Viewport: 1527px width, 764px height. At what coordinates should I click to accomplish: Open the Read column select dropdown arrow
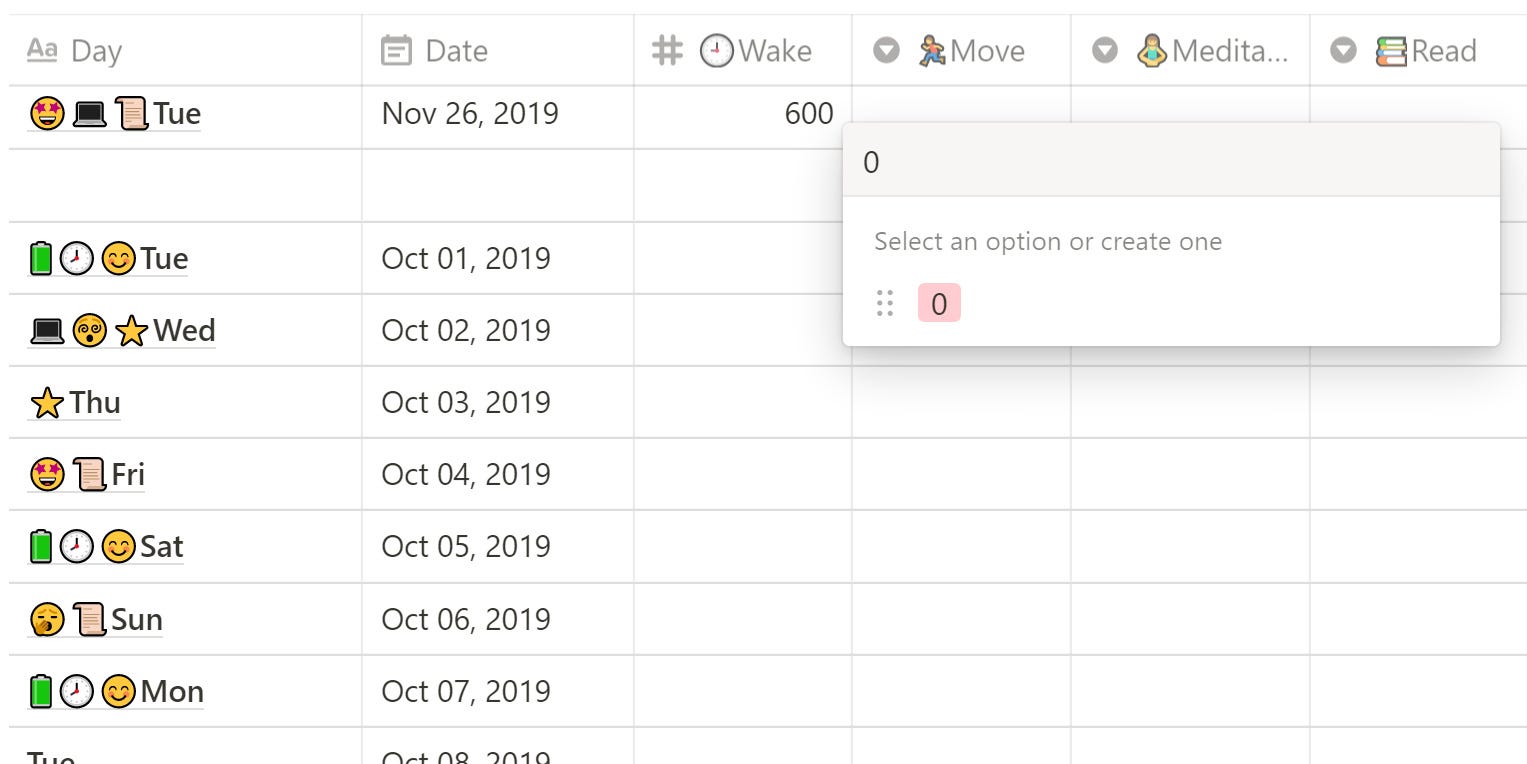(1344, 51)
